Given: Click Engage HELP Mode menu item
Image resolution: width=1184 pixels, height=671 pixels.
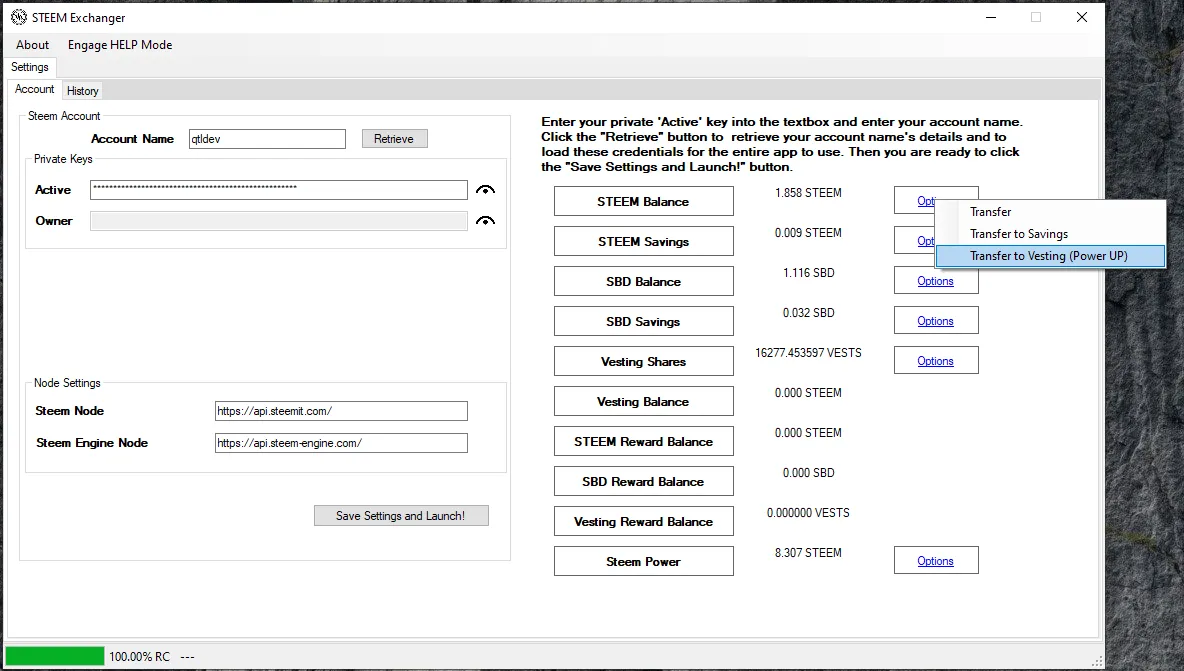Looking at the screenshot, I should coord(120,45).
